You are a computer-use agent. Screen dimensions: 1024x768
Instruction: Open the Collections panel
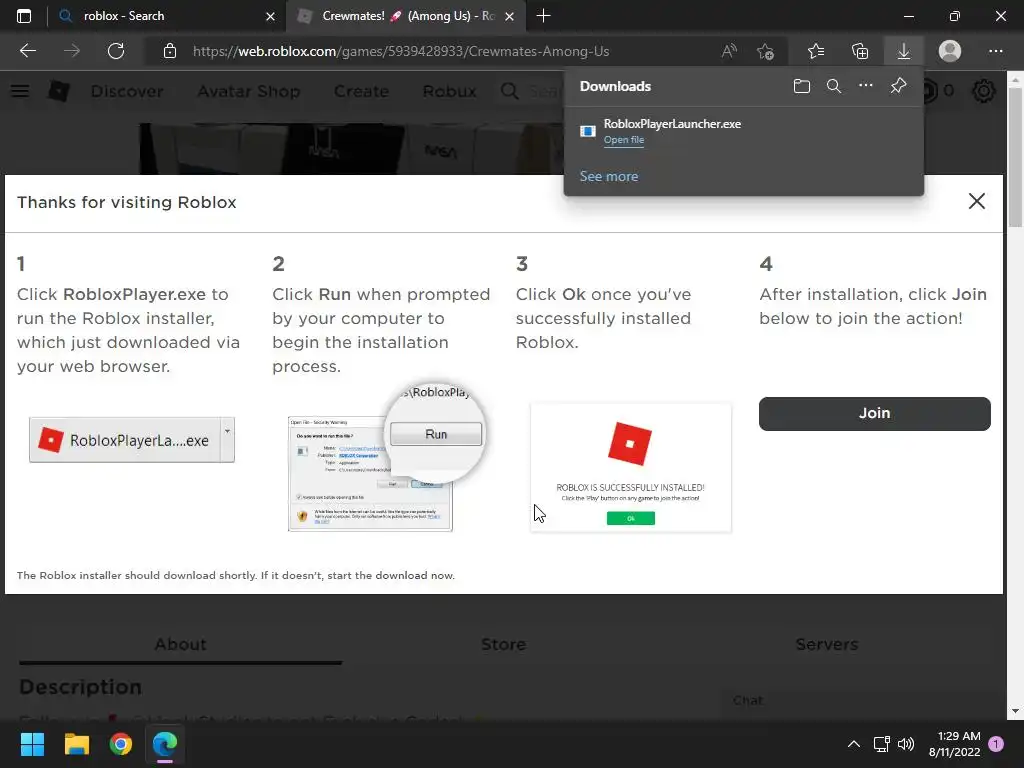(860, 51)
